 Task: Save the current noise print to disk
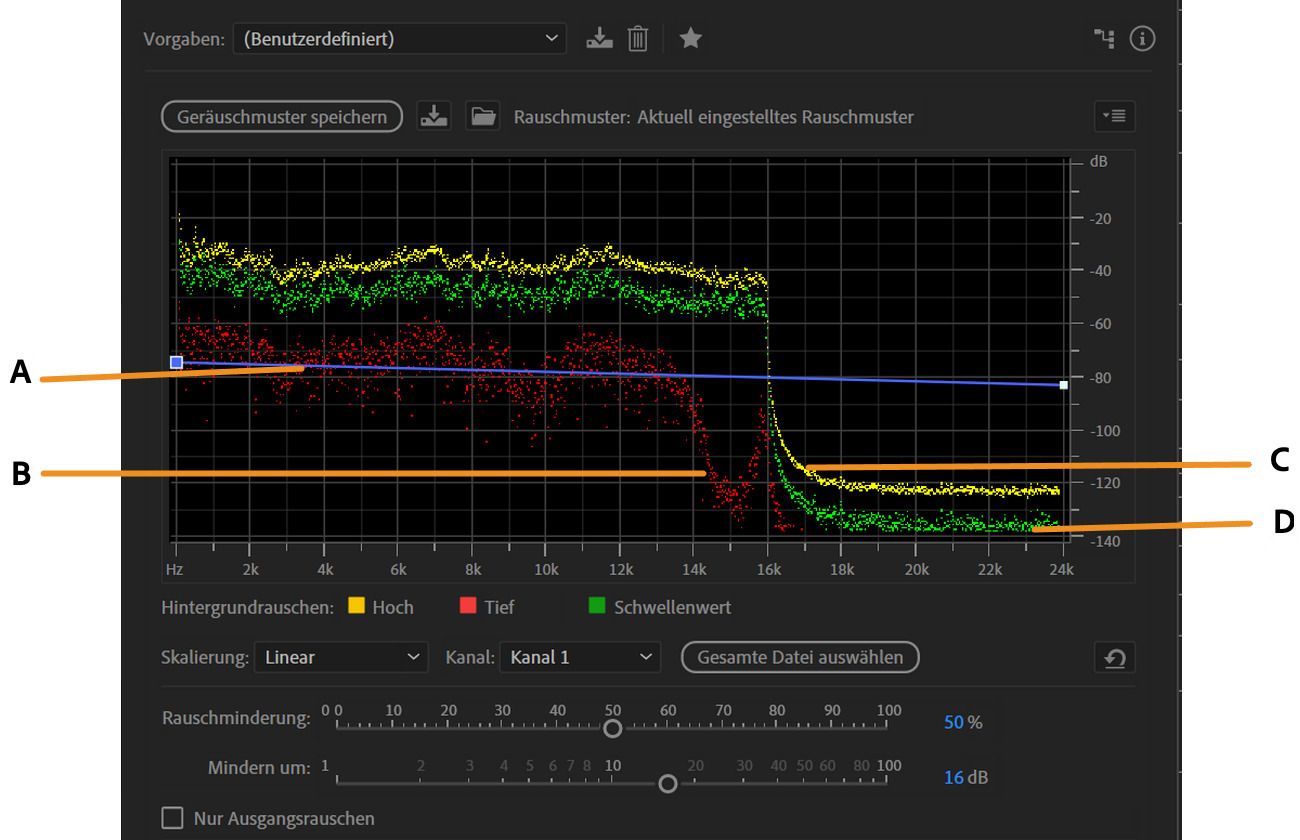(x=435, y=116)
